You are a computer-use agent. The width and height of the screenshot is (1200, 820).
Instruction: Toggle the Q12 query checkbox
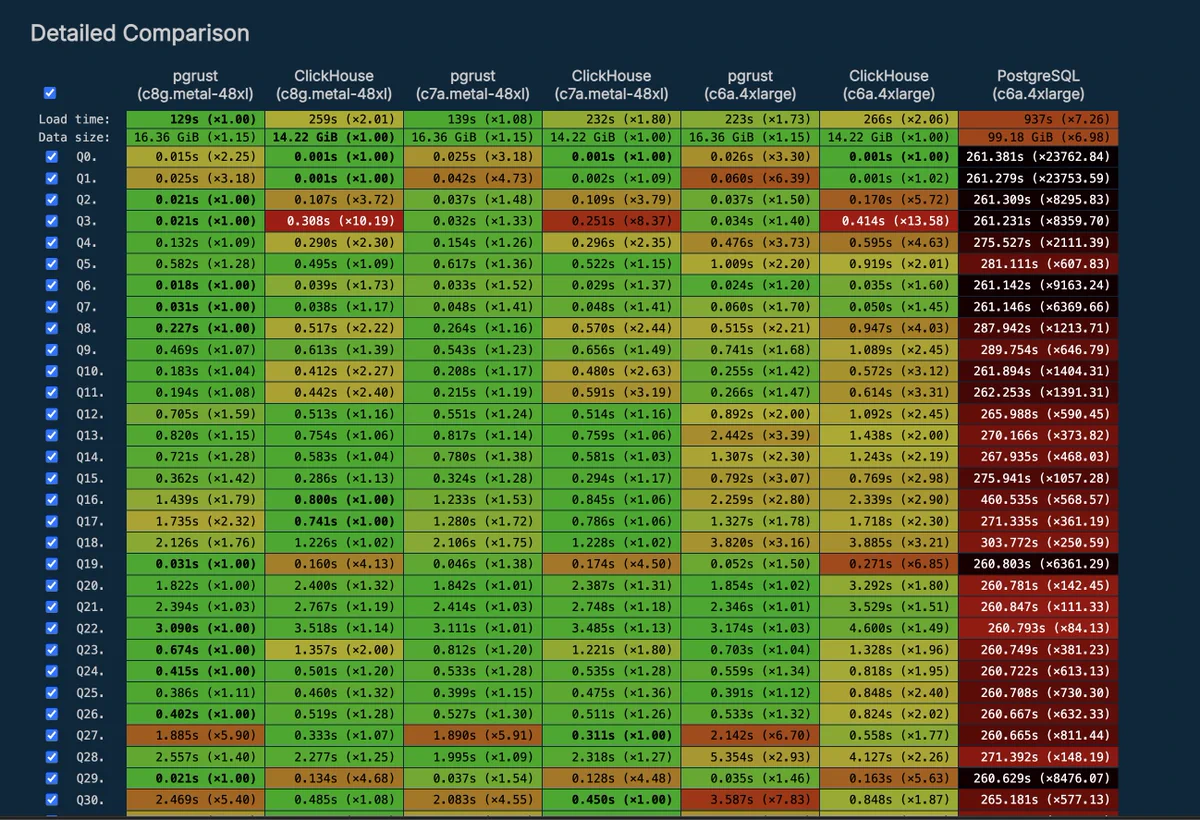tap(51, 414)
